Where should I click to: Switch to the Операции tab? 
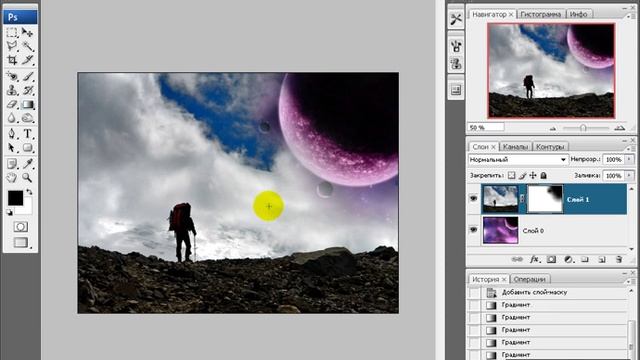[x=529, y=279]
